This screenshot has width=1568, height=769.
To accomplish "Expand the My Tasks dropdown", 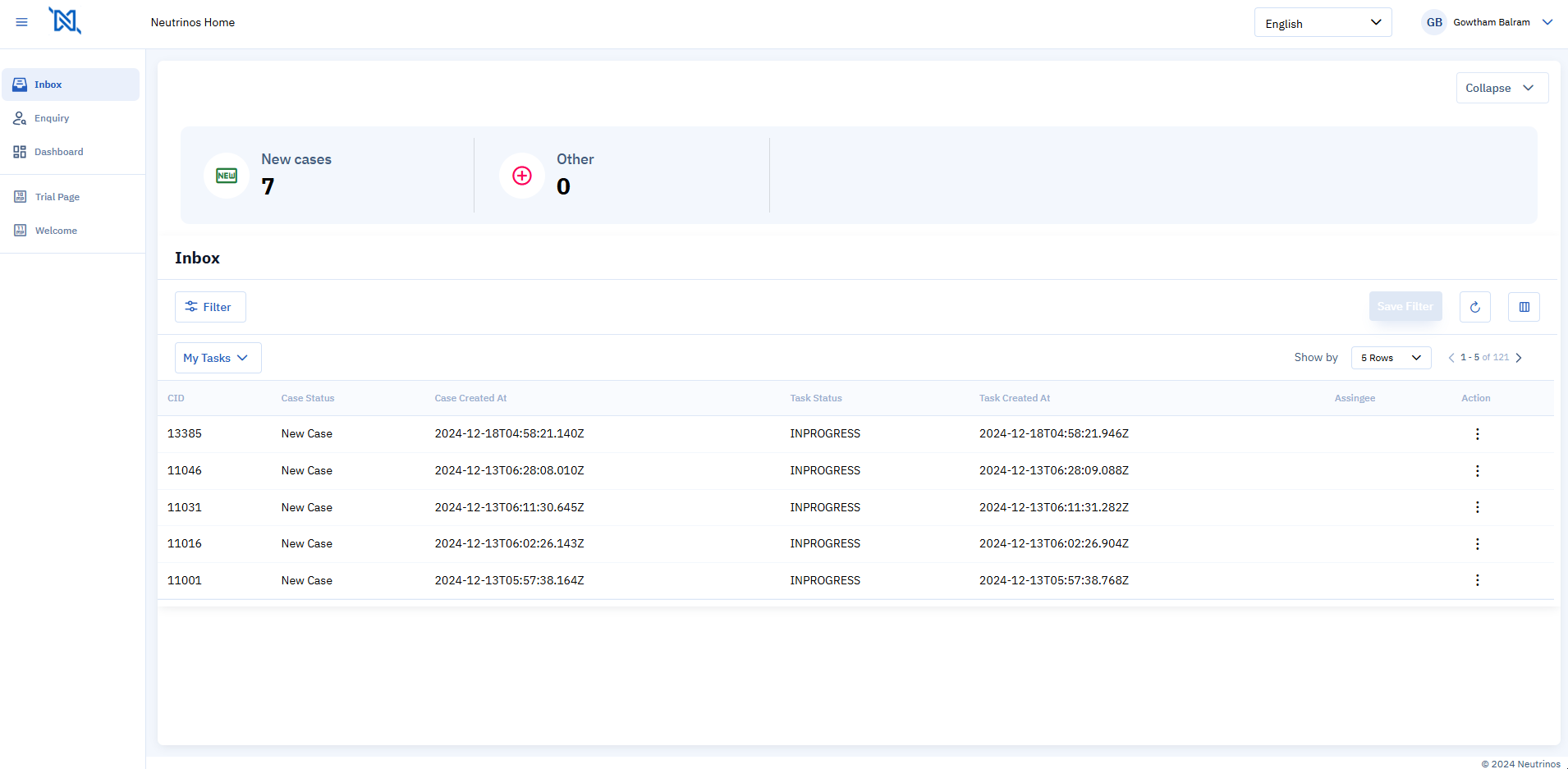I will tap(218, 358).
